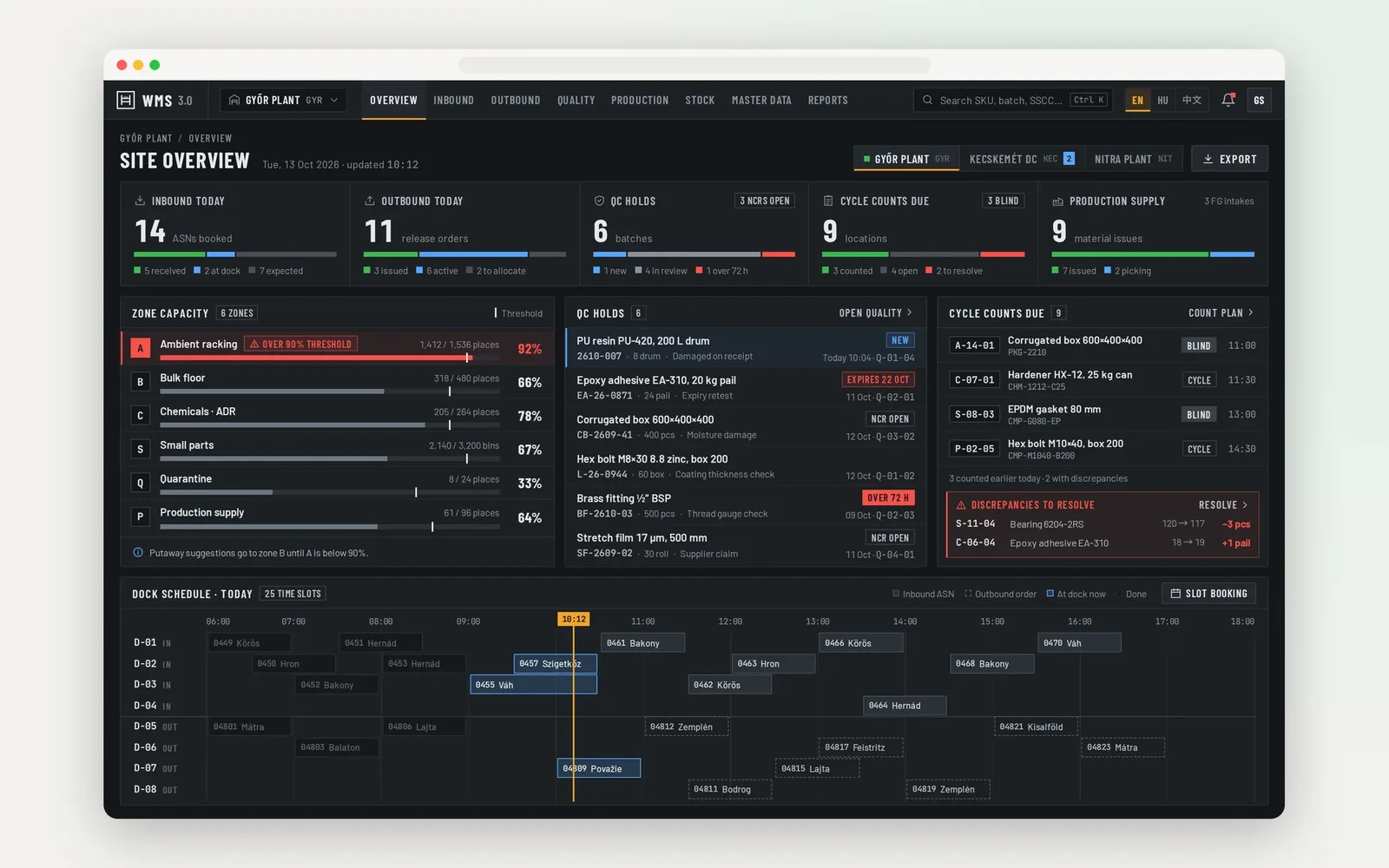Click the Export button
The image size is (1389, 868).
pos(1229,159)
